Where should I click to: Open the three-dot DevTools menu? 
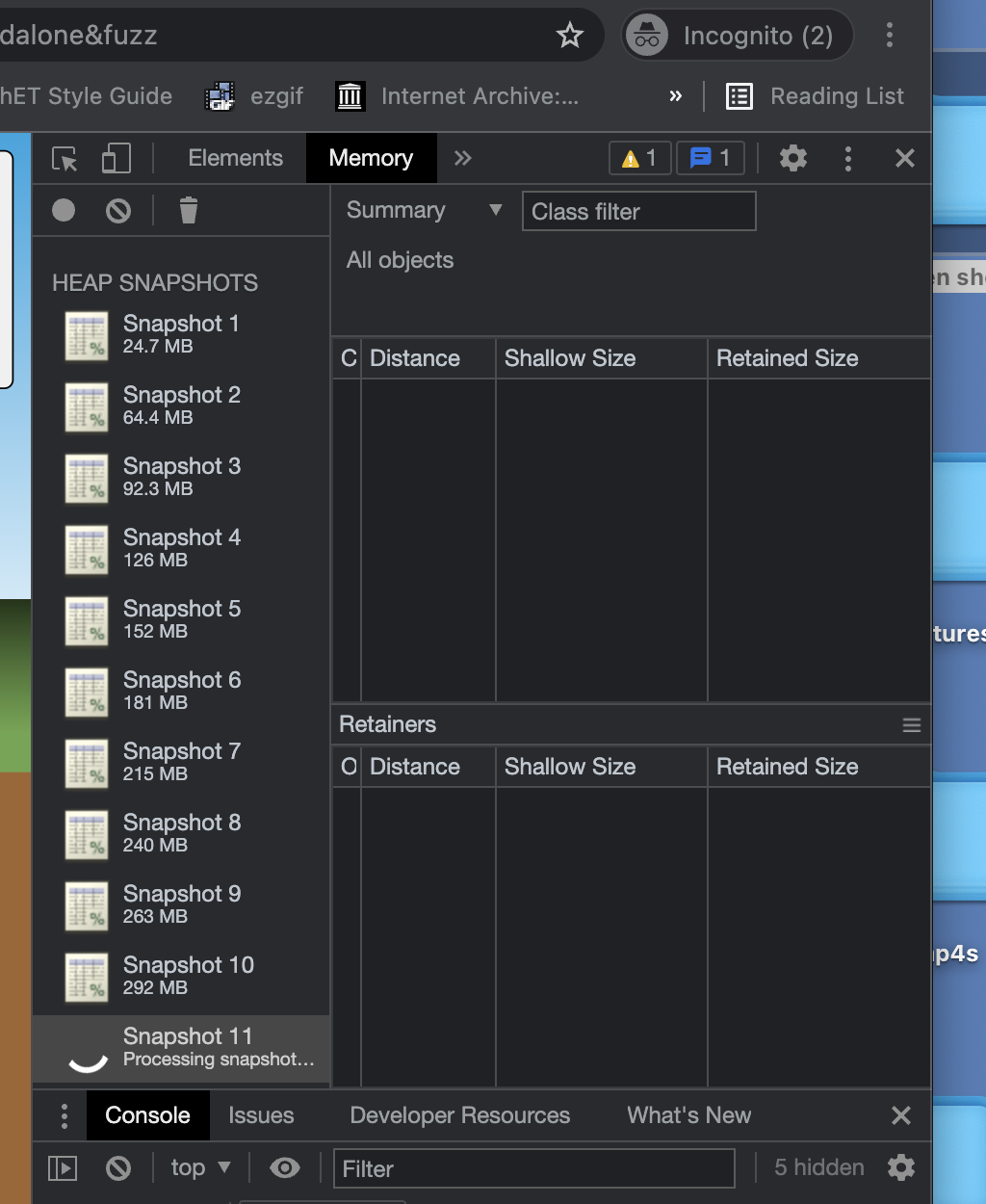tap(848, 158)
